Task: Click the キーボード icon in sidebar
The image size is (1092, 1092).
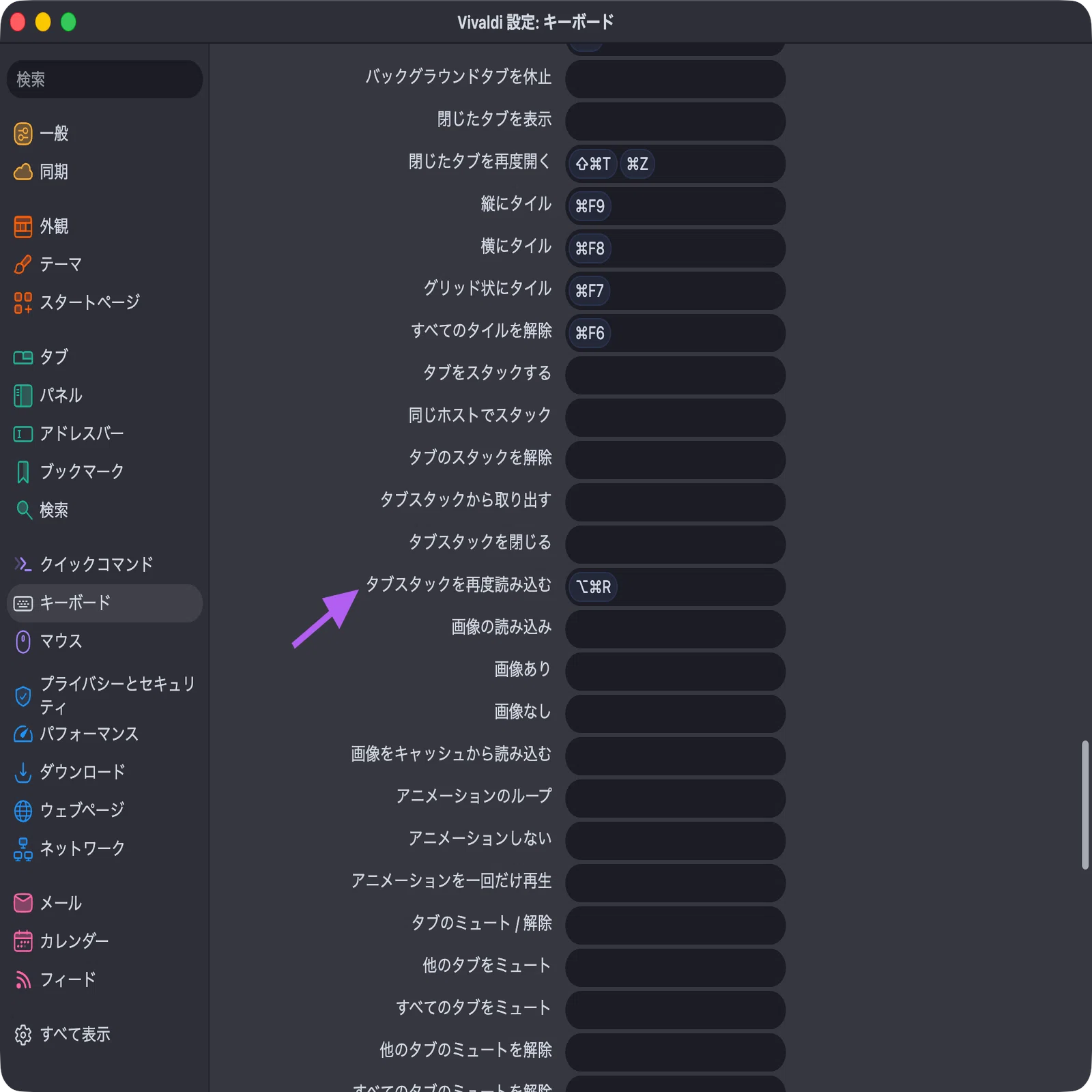Action: point(23,603)
